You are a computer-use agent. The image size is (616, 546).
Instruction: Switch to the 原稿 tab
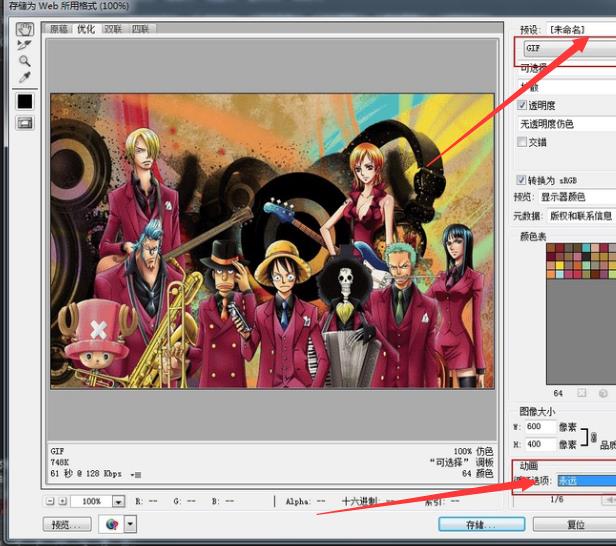click(x=59, y=29)
